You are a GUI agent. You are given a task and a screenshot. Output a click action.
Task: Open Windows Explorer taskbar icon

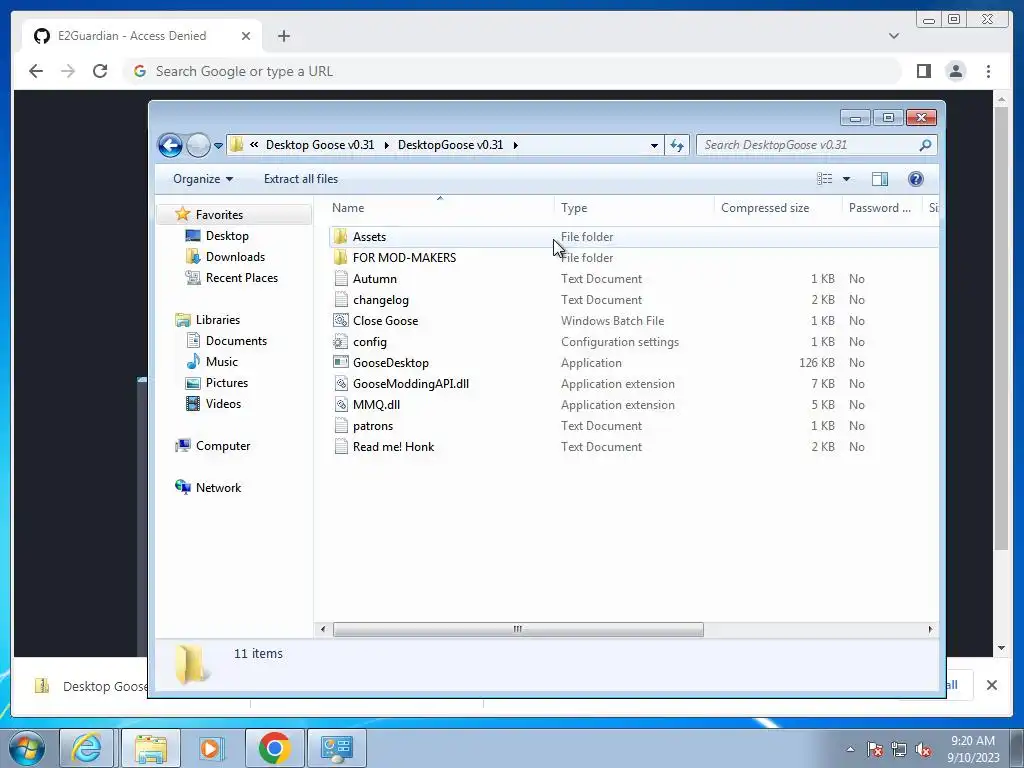151,748
